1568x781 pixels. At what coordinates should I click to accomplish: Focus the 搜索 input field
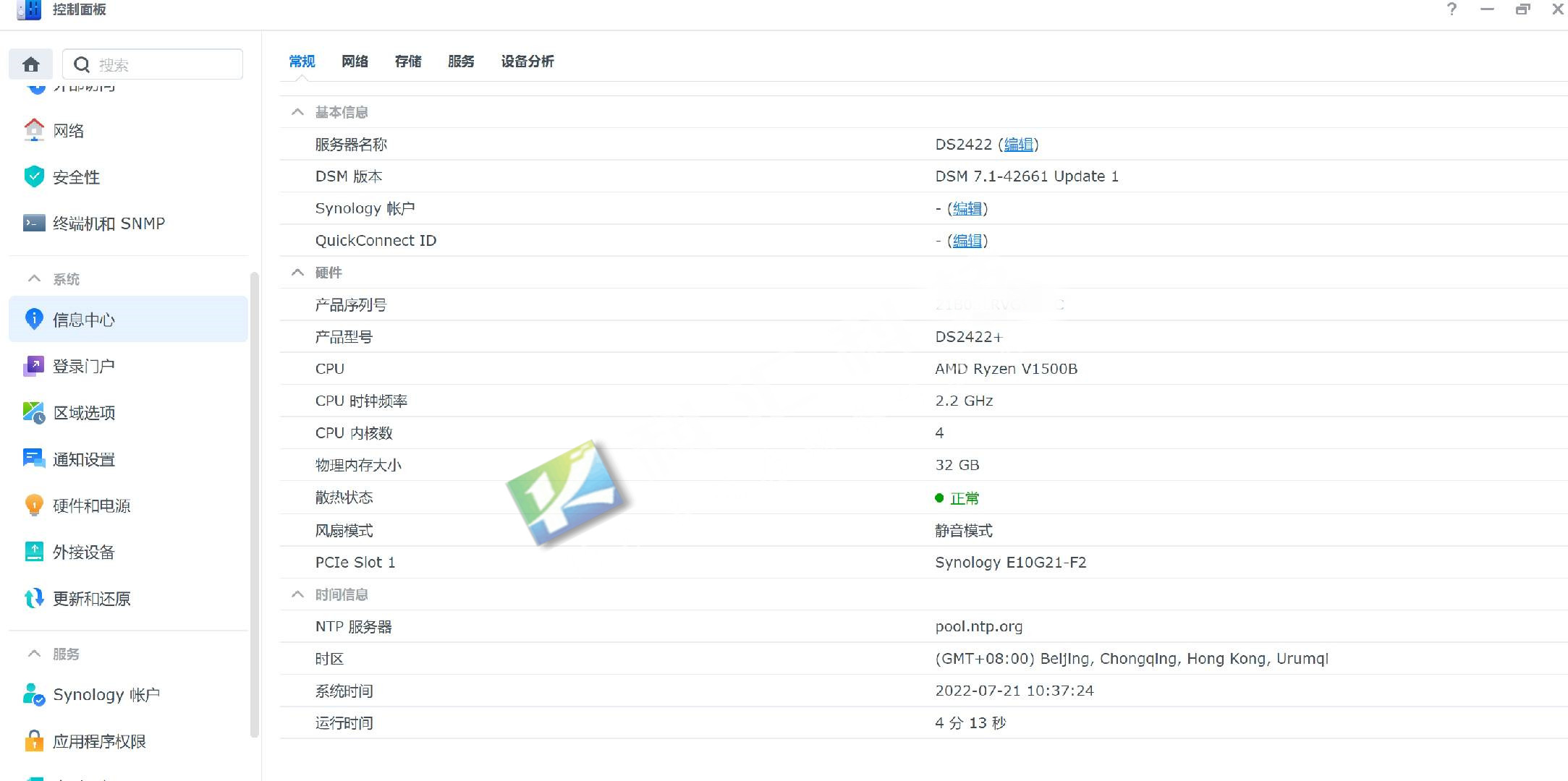point(153,64)
